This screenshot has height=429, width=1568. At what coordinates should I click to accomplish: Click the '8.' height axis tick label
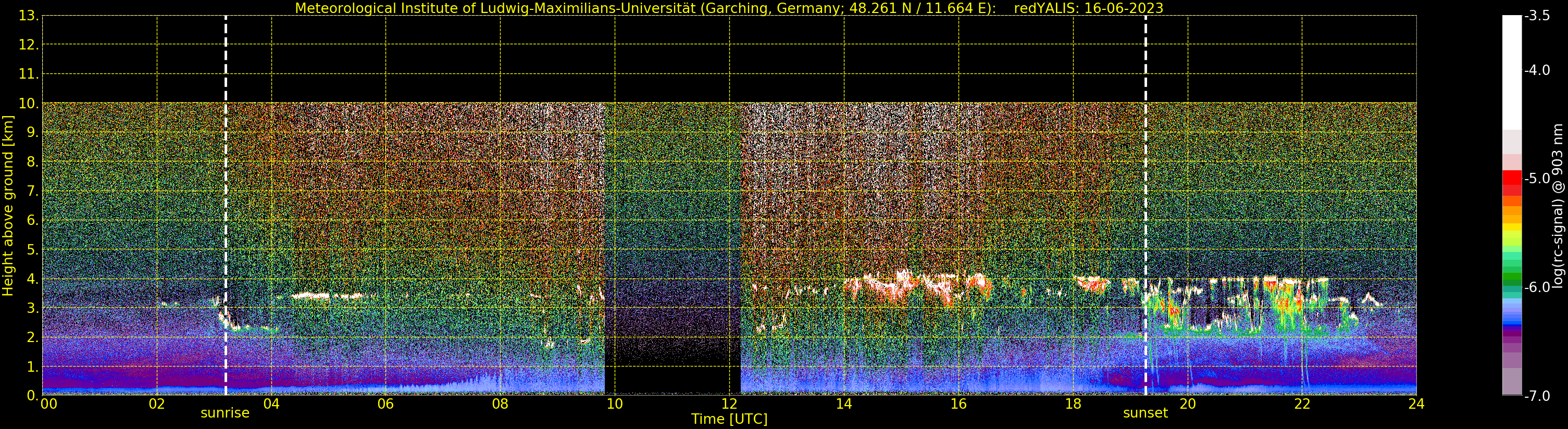(x=32, y=162)
